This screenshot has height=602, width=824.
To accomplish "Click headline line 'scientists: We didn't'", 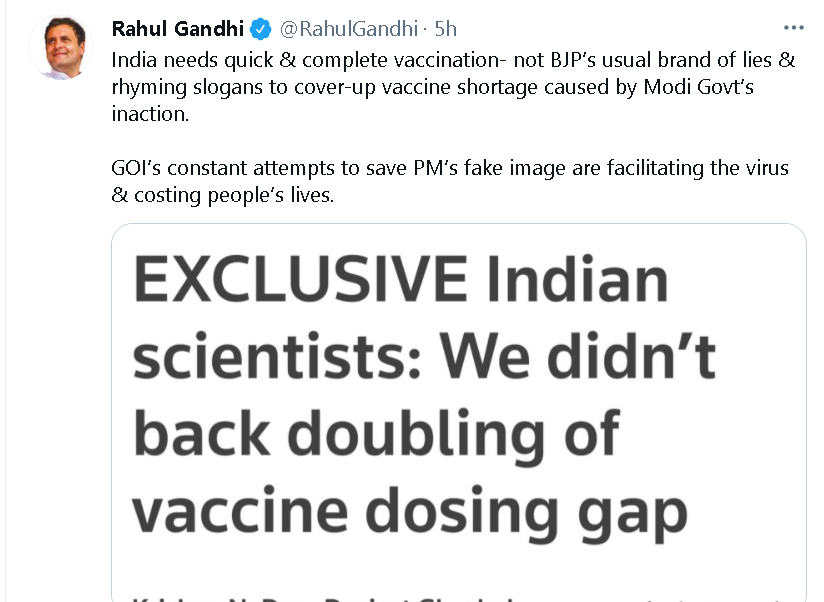I will 424,357.
